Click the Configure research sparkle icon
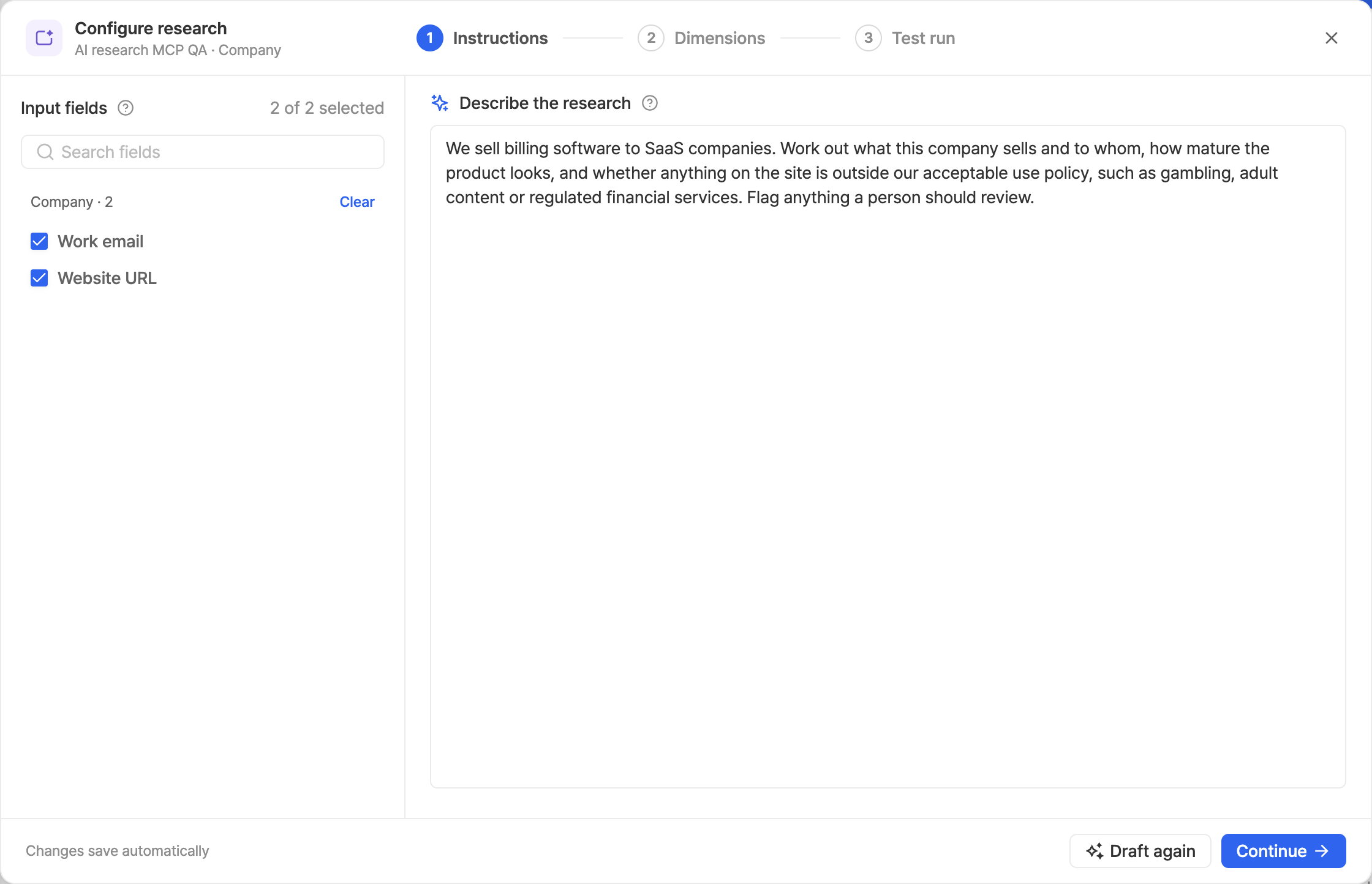 click(44, 38)
